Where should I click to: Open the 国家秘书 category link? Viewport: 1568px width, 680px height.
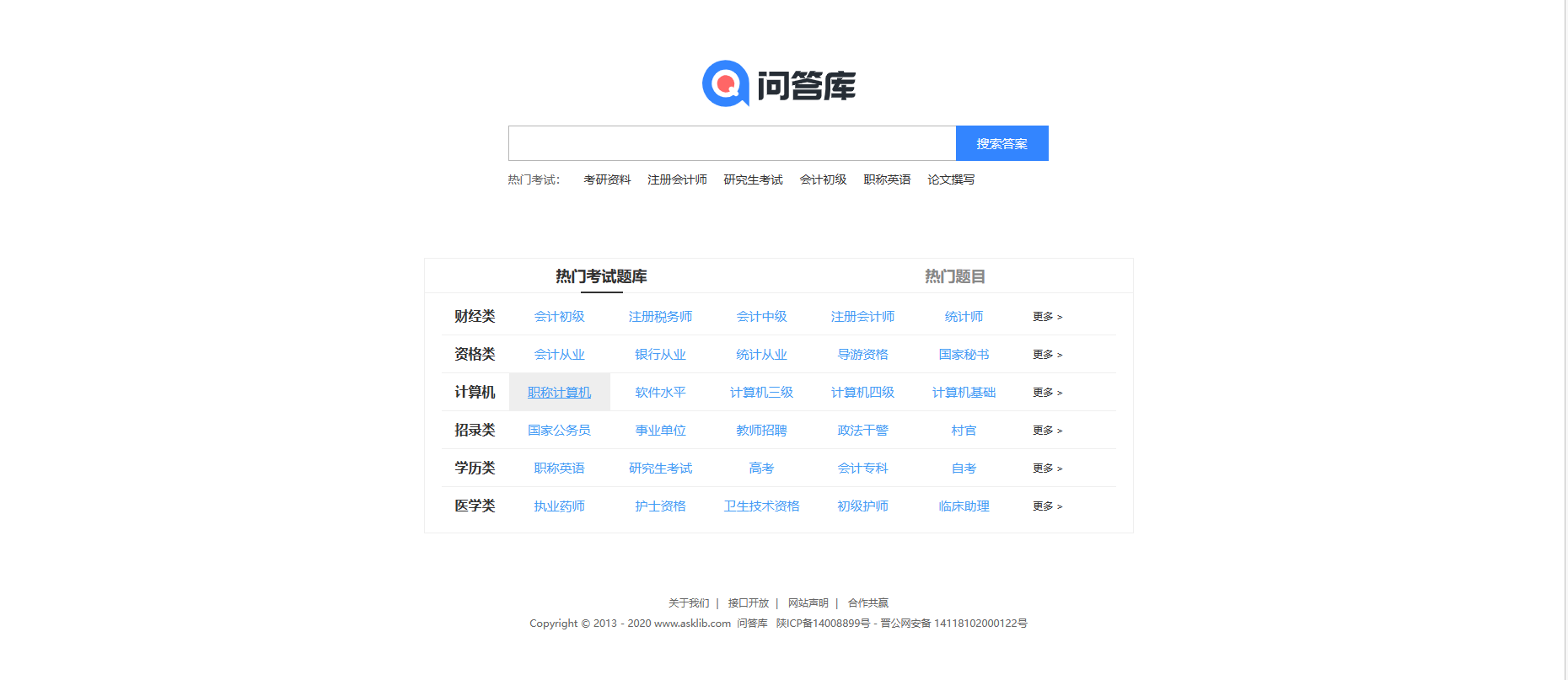964,355
